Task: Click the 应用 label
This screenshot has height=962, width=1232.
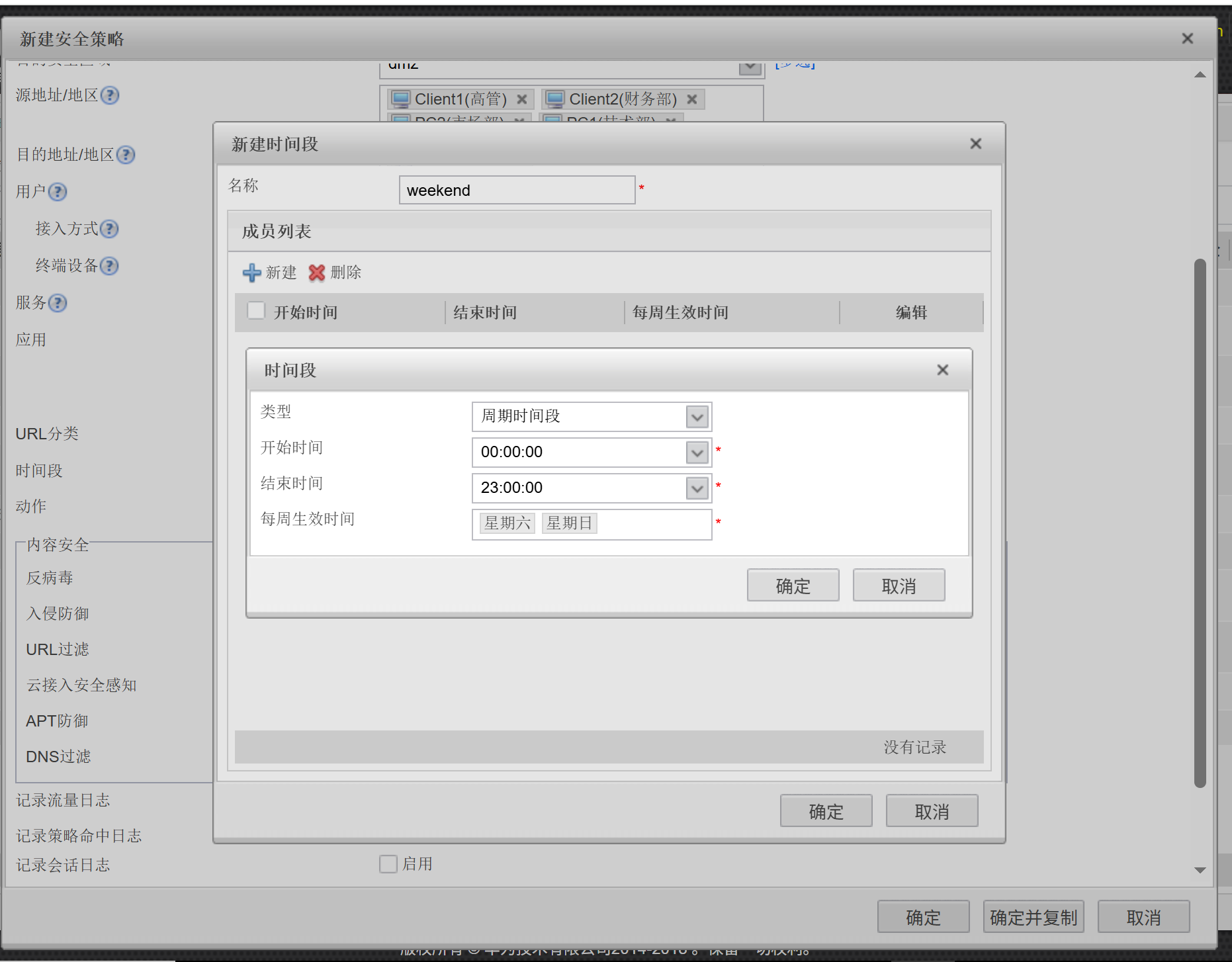Action: point(31,340)
